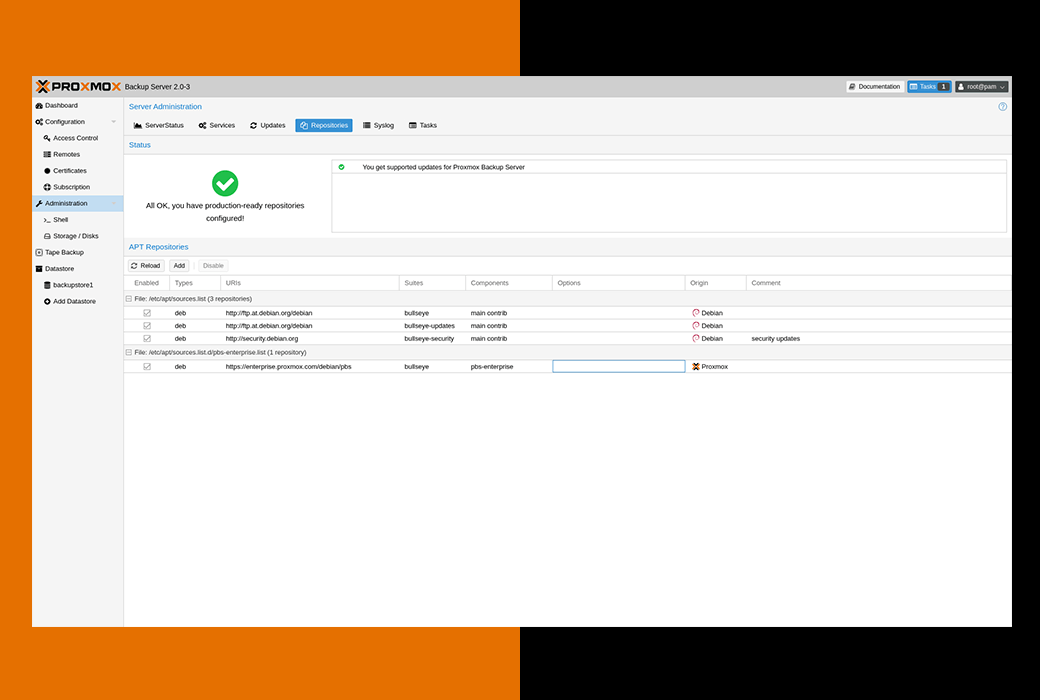Open Datastore in the sidebar

coord(78,269)
